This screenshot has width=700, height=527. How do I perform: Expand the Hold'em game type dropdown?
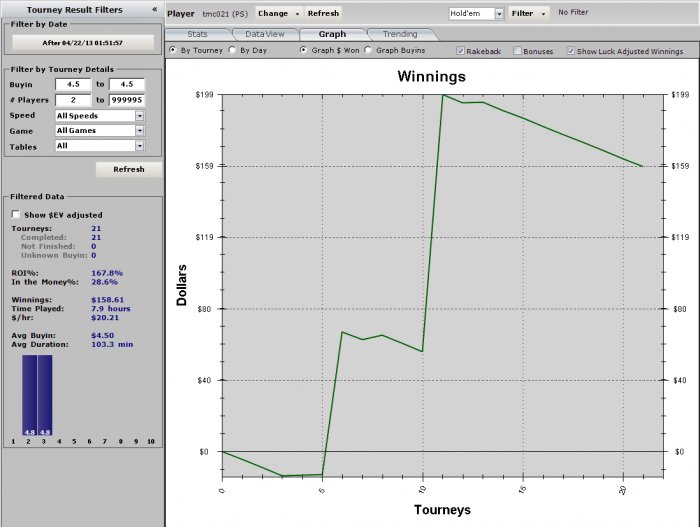(499, 14)
